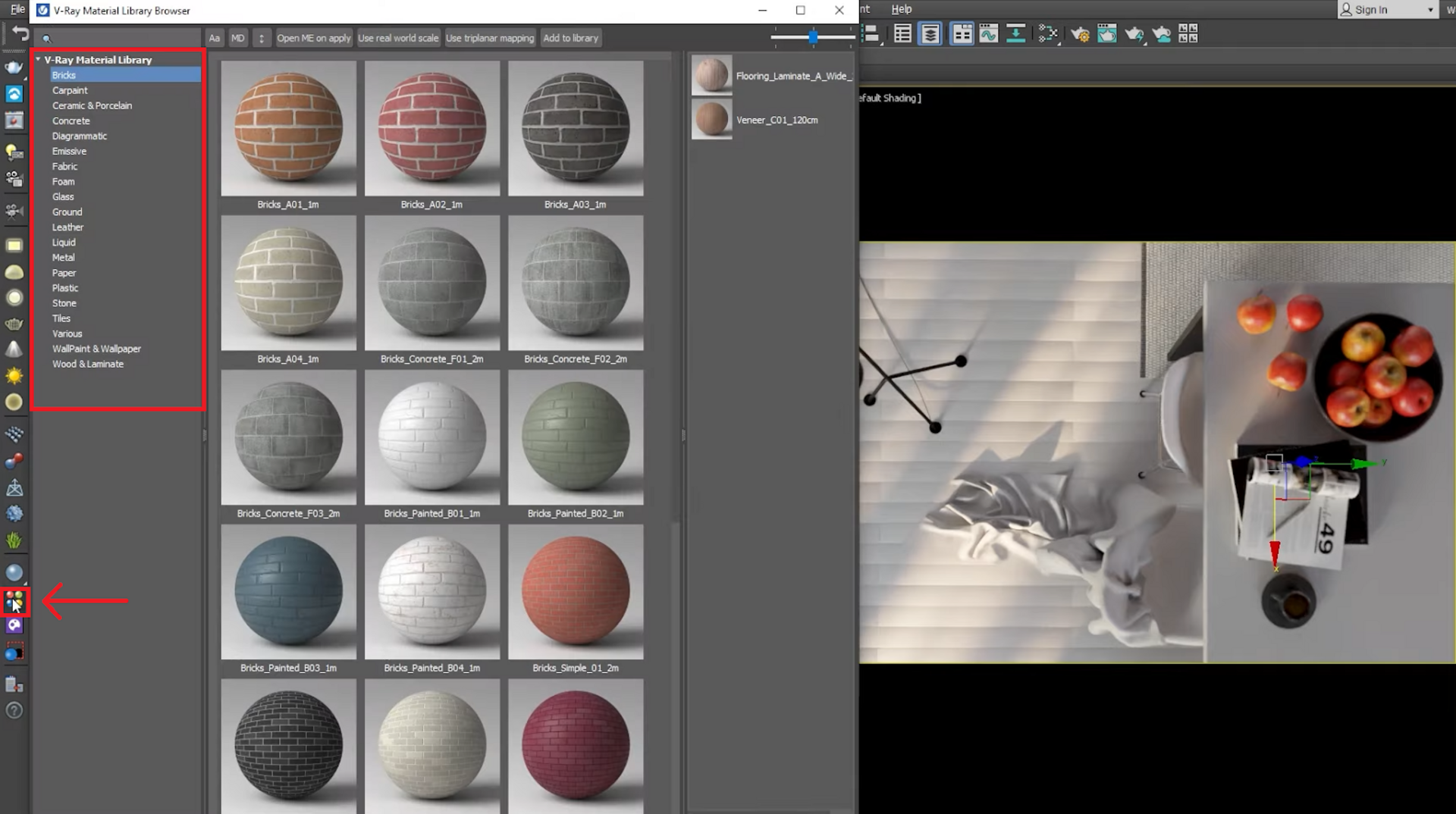Screen dimensions: 1456x814
Task: Click the V-Ray light lister icon
Action: coord(14,152)
